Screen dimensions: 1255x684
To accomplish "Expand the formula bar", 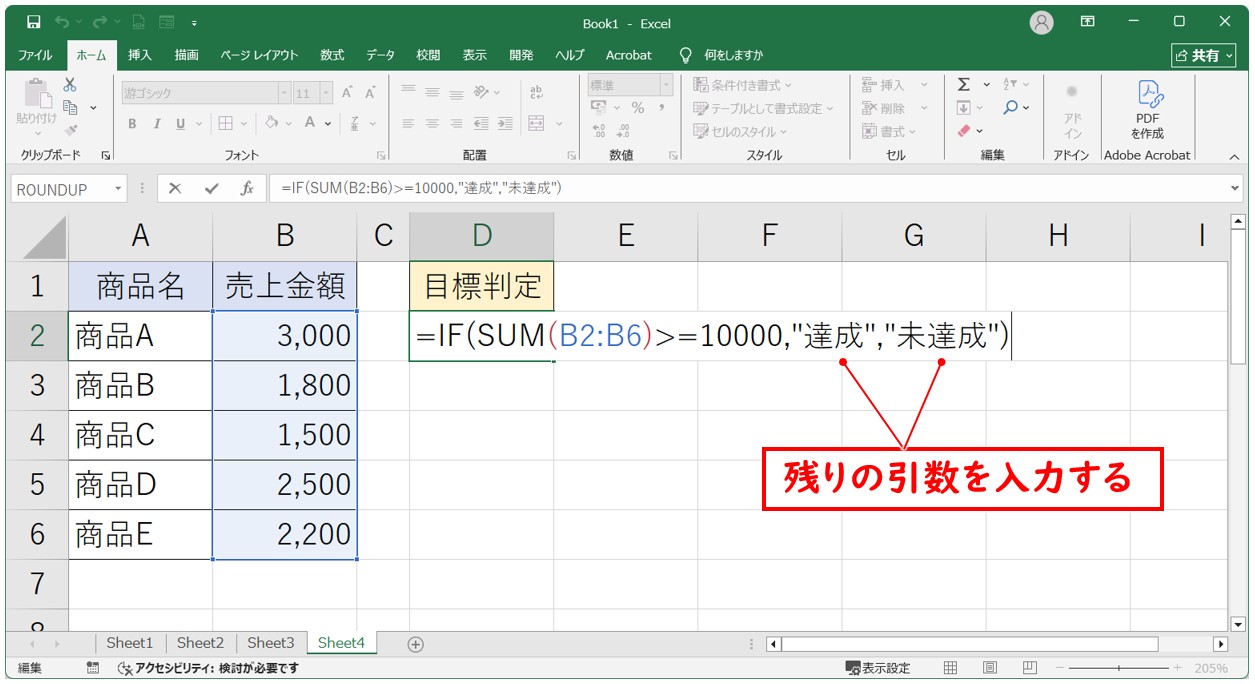I will (x=1236, y=188).
